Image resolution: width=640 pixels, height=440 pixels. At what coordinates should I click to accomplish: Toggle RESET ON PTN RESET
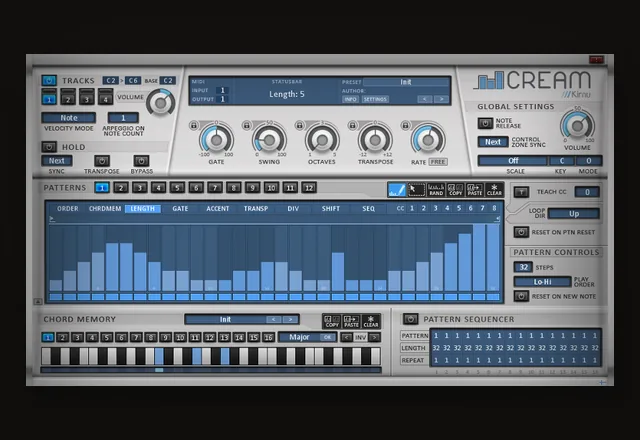pos(521,232)
